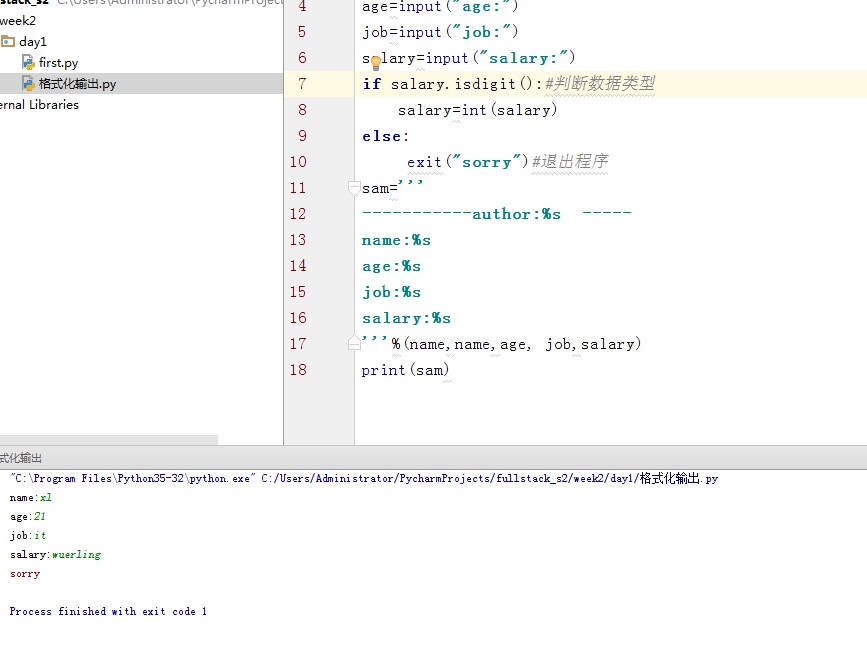Click the 'sorry' error output in console
867x650 pixels.
(25, 574)
